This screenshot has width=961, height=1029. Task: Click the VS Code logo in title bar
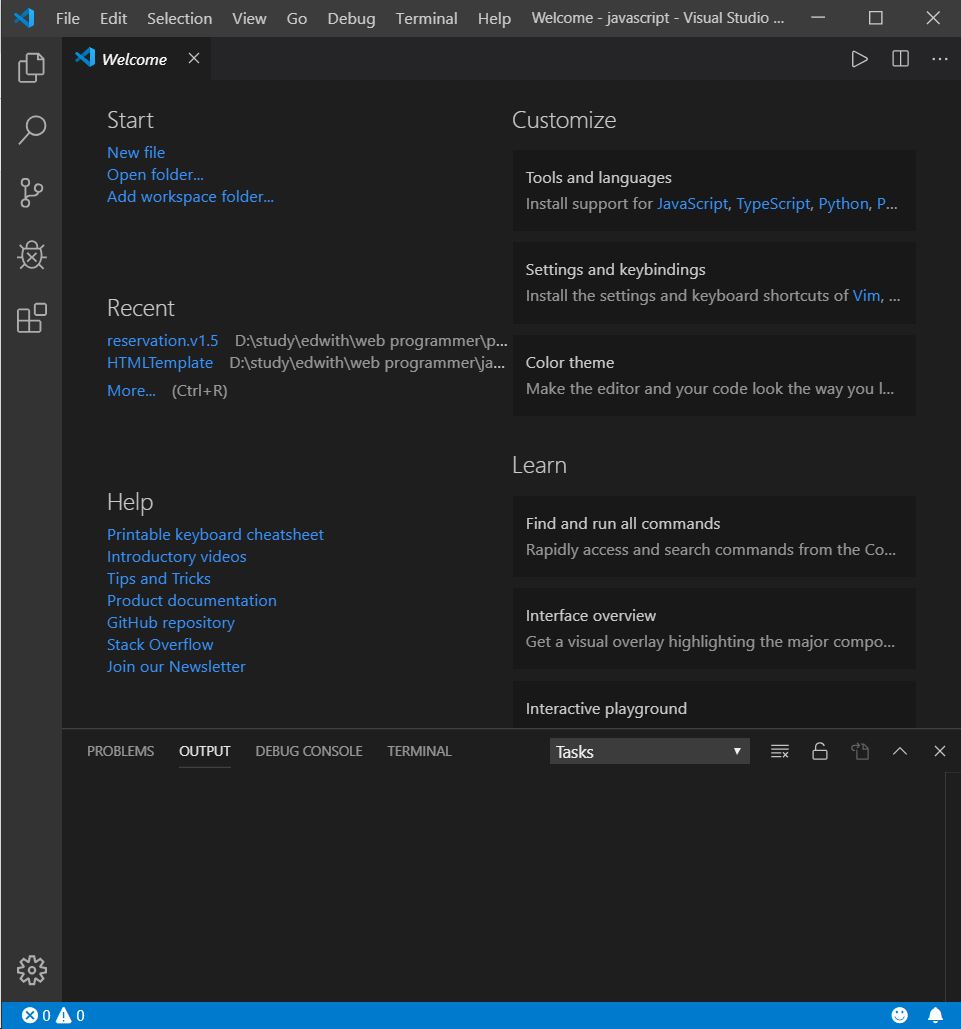(24, 18)
